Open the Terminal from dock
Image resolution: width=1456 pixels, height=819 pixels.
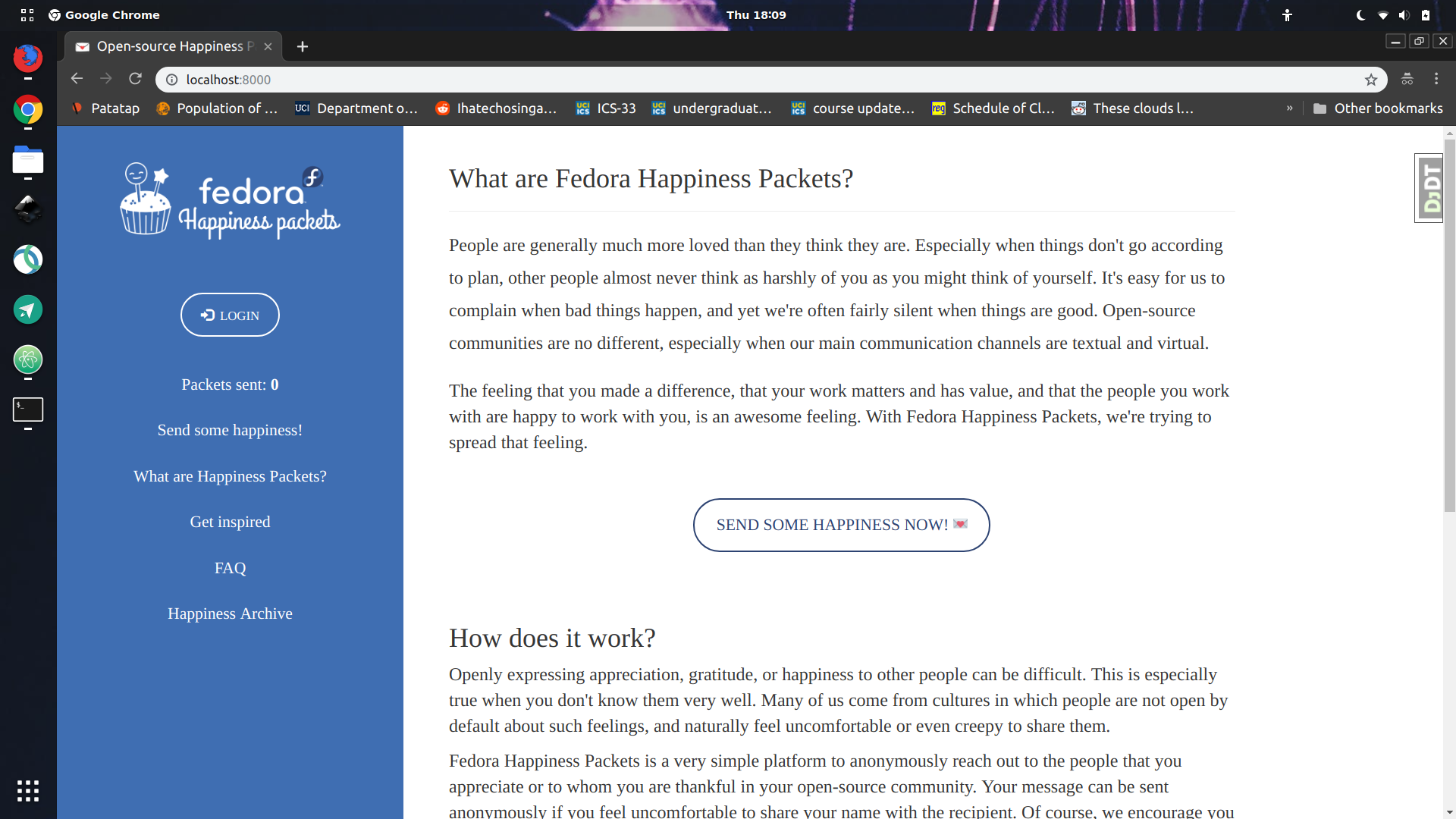28,409
